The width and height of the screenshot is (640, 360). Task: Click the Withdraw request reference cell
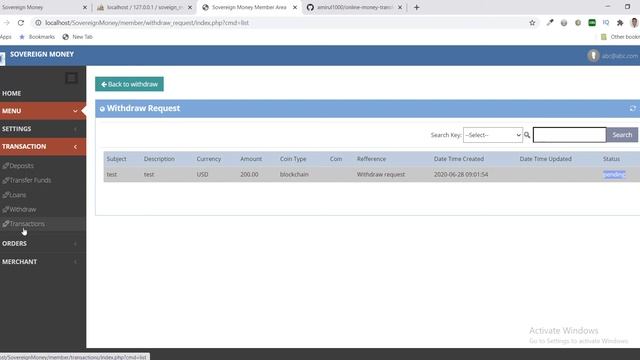pos(381,174)
